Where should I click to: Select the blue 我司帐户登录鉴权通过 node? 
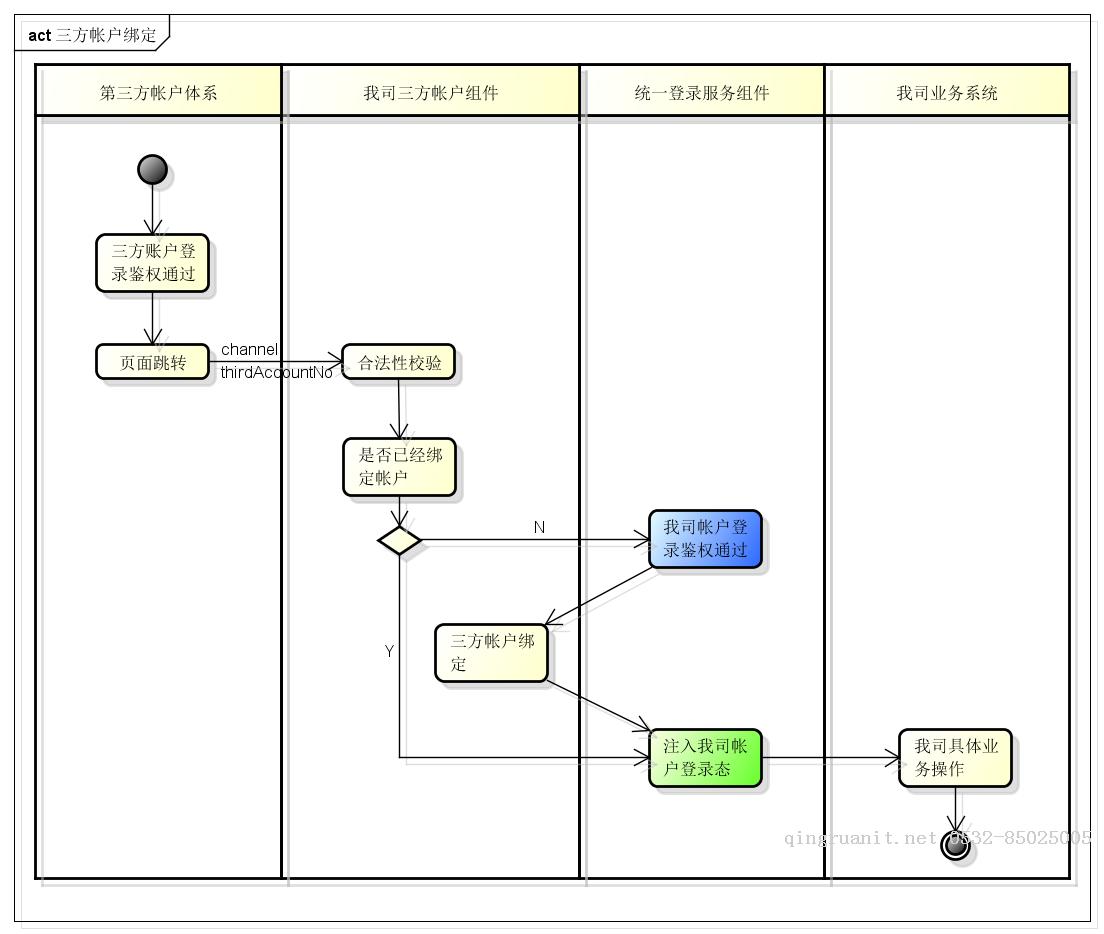click(x=704, y=538)
